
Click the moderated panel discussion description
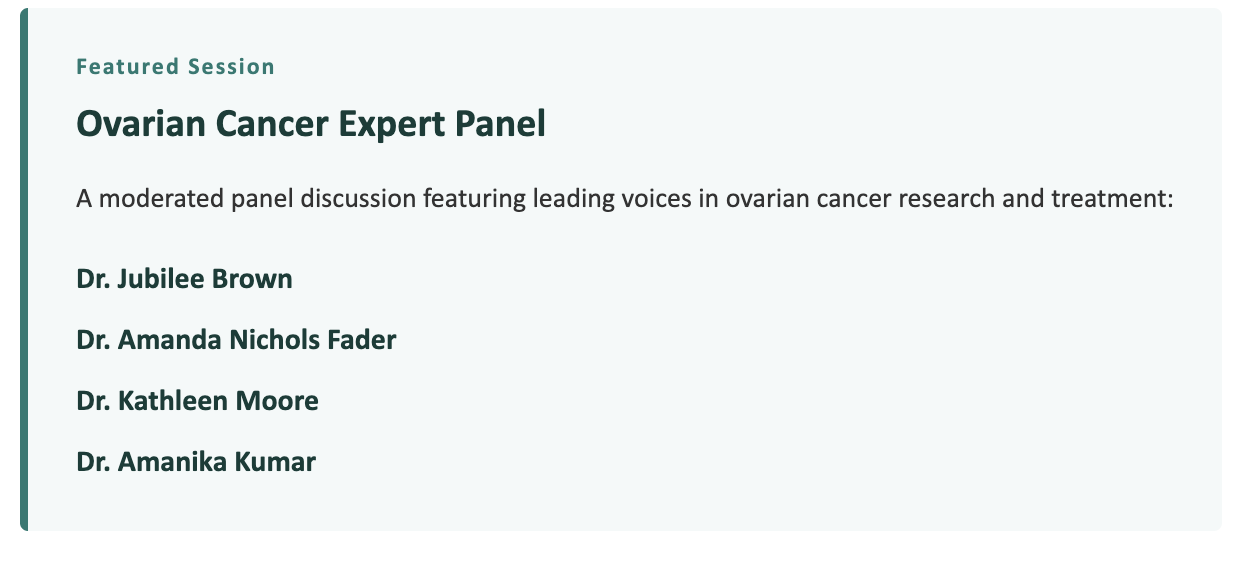click(x=624, y=198)
